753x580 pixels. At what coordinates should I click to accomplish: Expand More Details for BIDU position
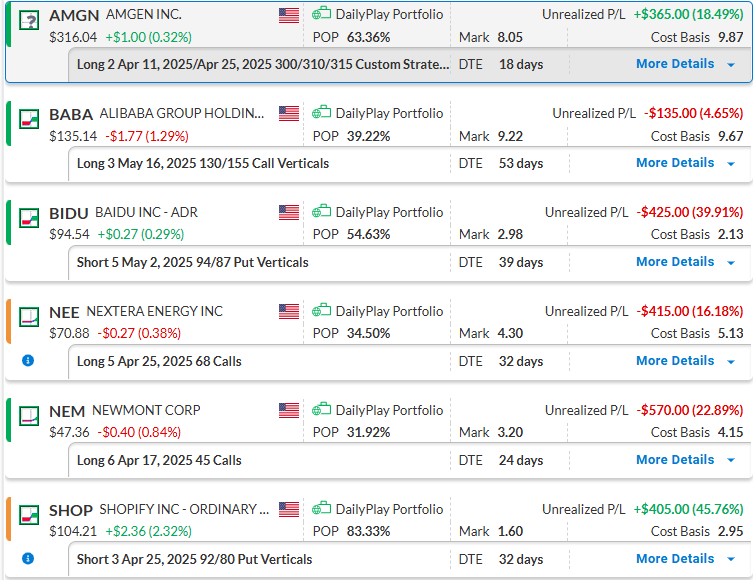[685, 262]
